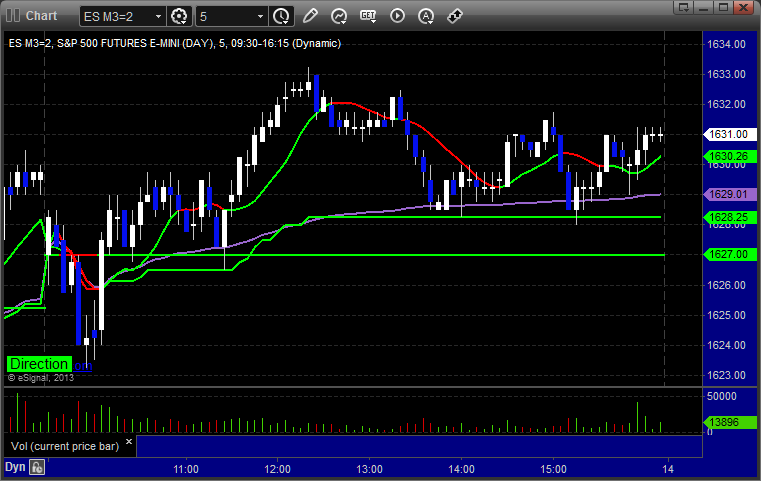Image resolution: width=761 pixels, height=481 pixels.
Task: Click the GET tools icon
Action: click(x=368, y=16)
